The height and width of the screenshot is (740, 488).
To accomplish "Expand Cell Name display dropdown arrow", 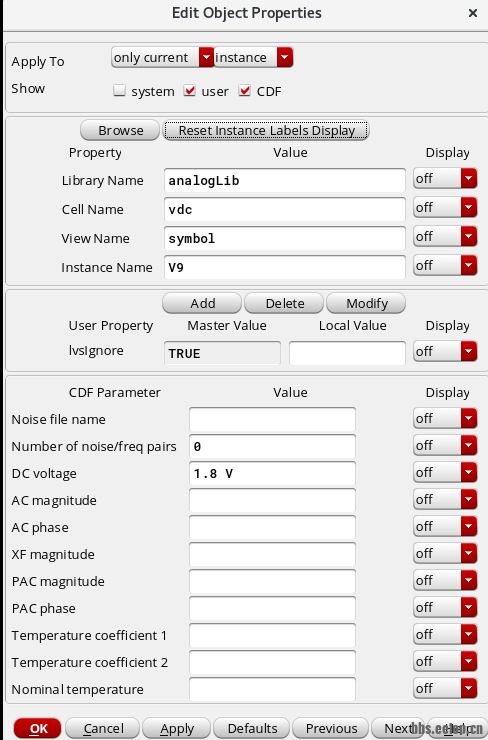I will pyautogui.click(x=469, y=208).
